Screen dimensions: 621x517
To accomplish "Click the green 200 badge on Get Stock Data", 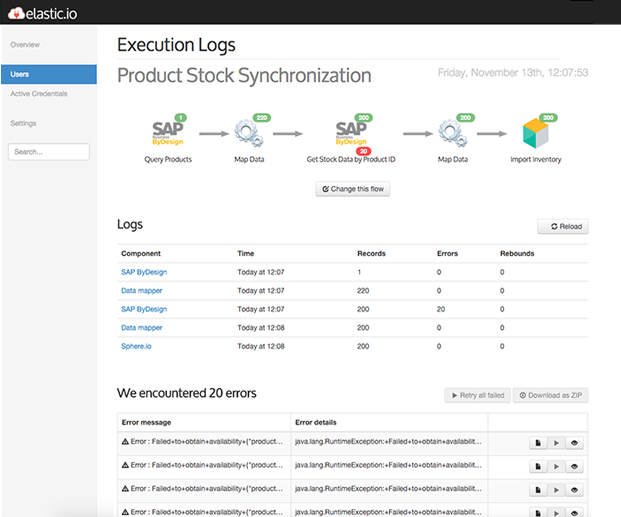I will tap(364, 118).
